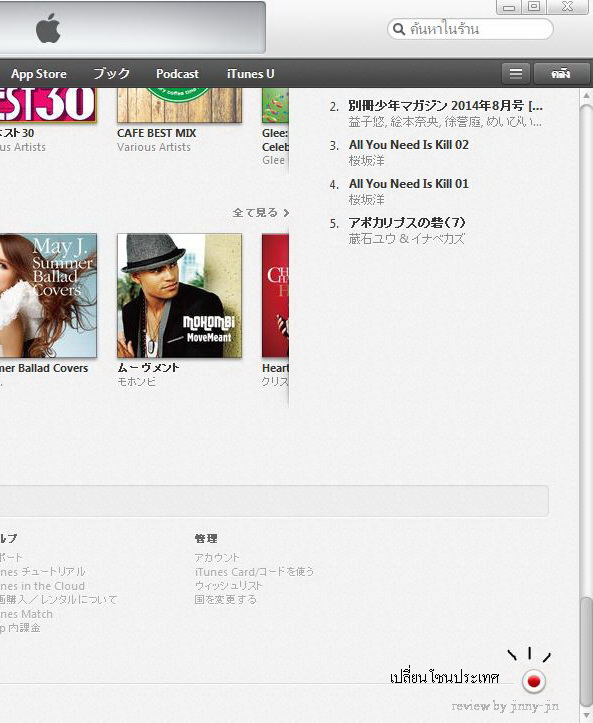
Task: Switch to the Podcast tab
Action: coord(177,74)
